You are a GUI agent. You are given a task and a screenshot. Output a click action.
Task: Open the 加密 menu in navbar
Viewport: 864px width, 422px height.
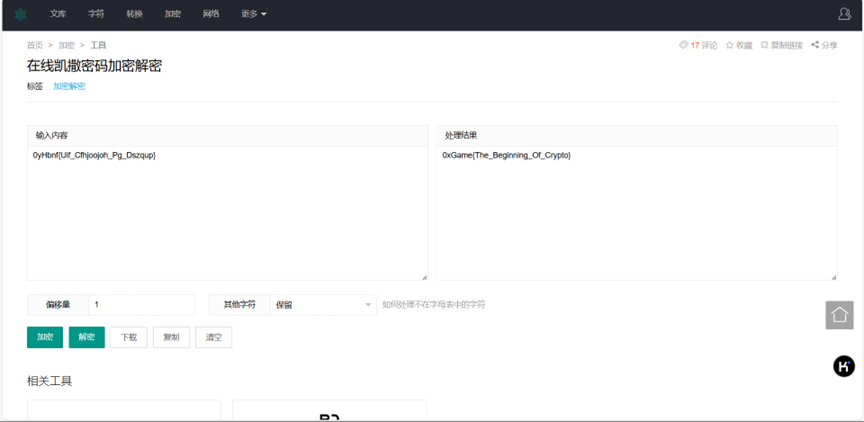tap(172, 15)
